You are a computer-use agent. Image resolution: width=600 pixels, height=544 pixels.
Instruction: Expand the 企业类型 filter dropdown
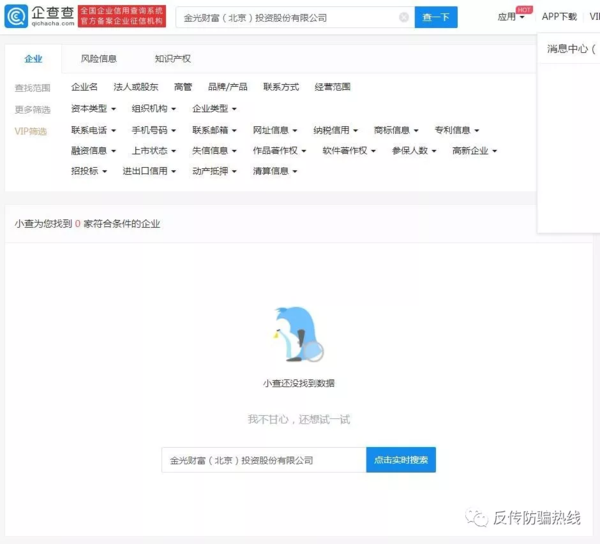pos(215,109)
